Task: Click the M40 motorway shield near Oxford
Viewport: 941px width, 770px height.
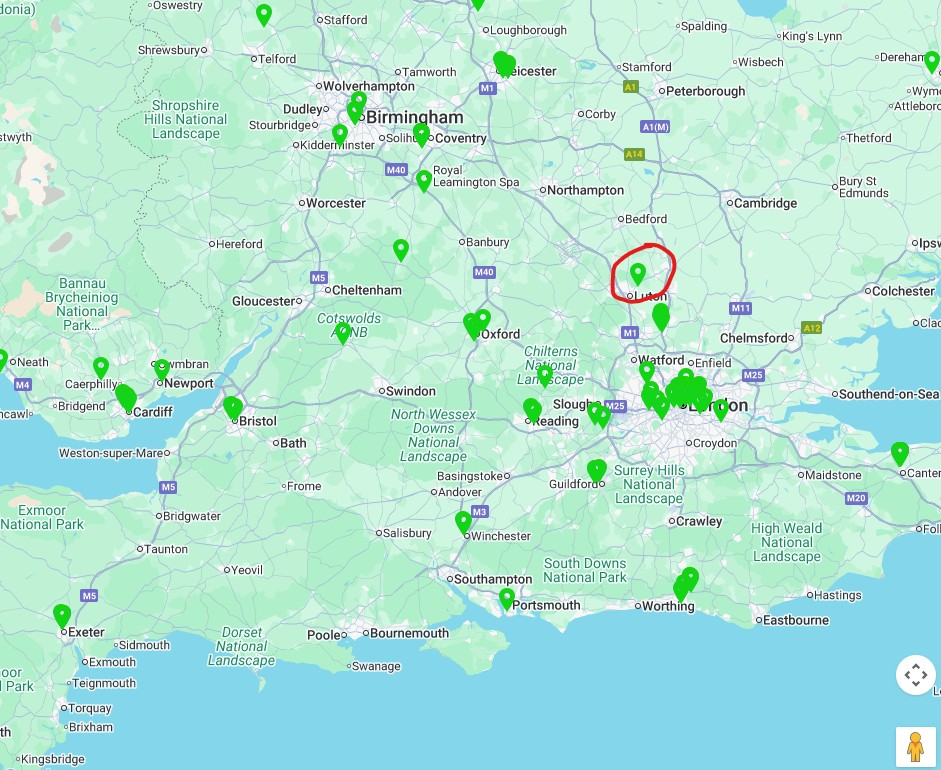Action: coord(484,272)
